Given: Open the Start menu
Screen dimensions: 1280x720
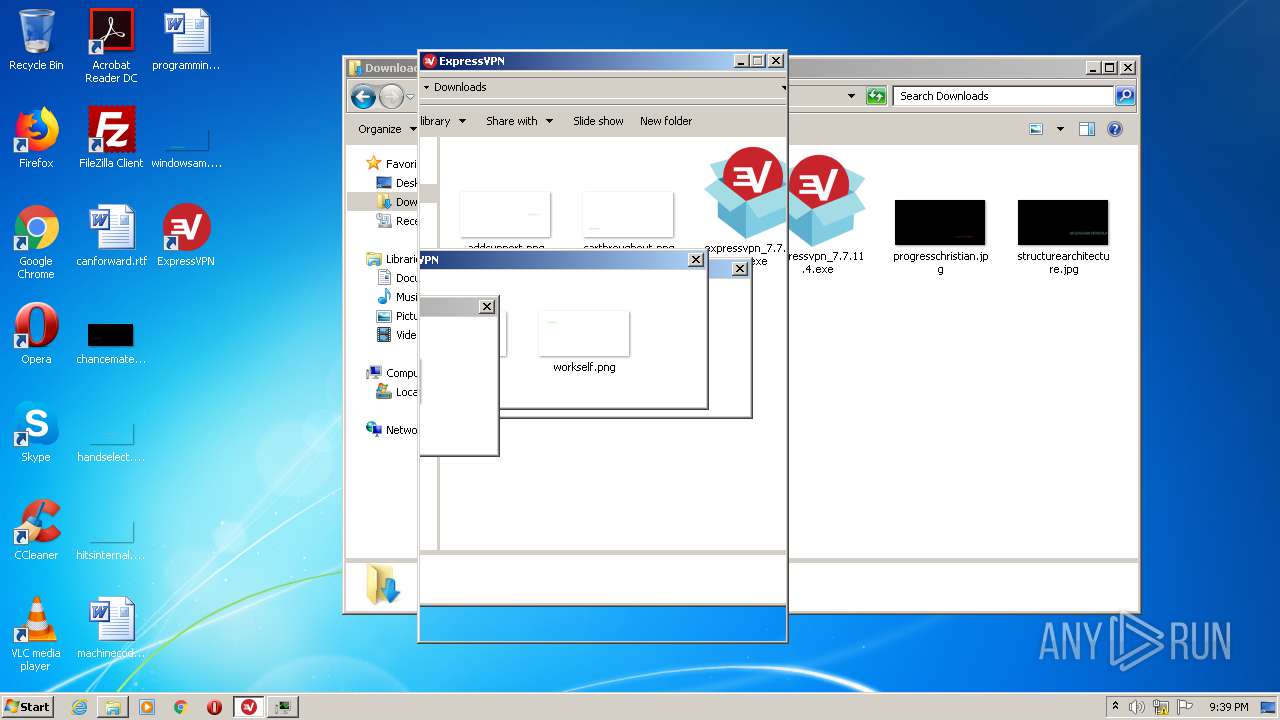Looking at the screenshot, I should [x=27, y=707].
